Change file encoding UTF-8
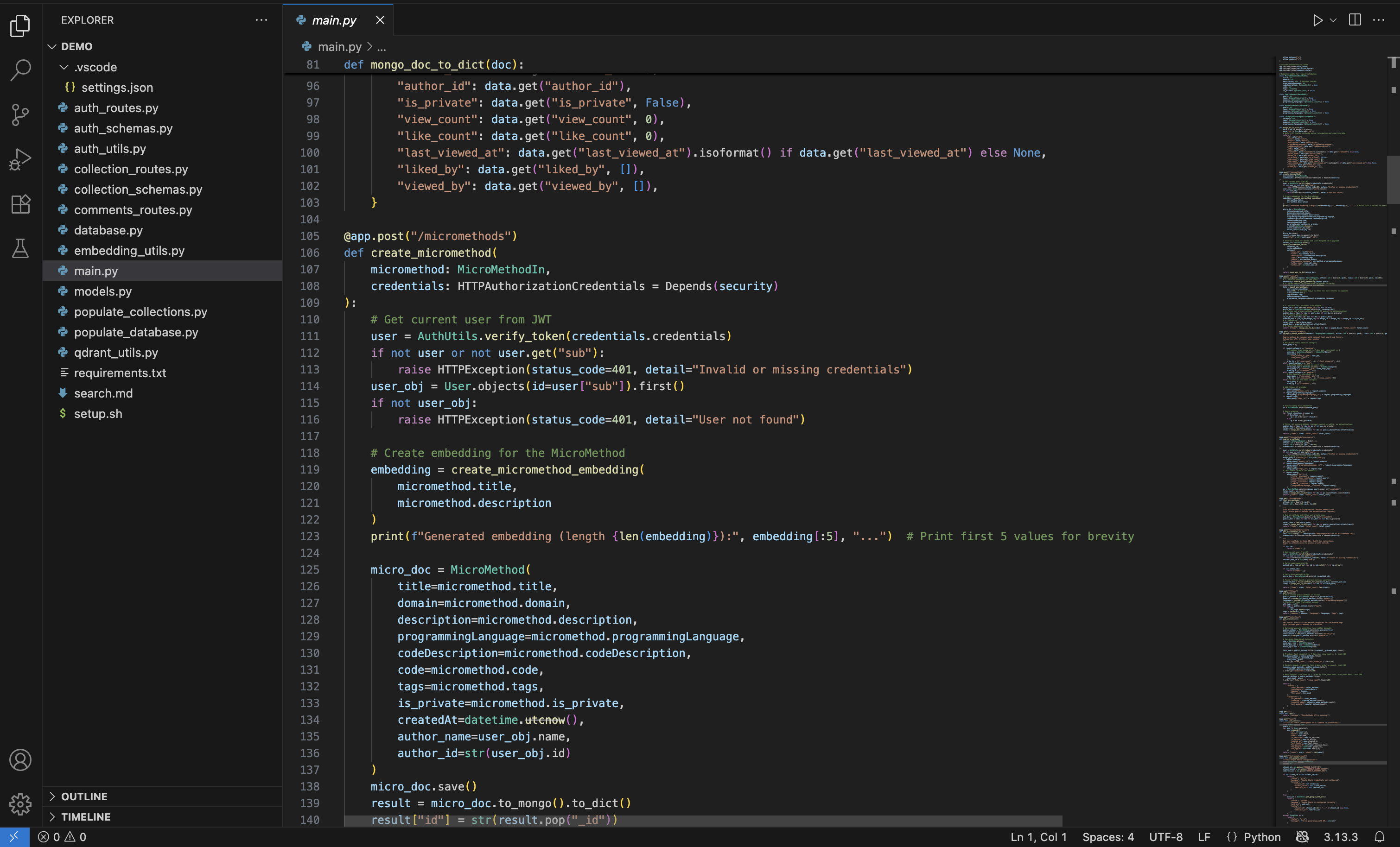 click(x=1165, y=837)
